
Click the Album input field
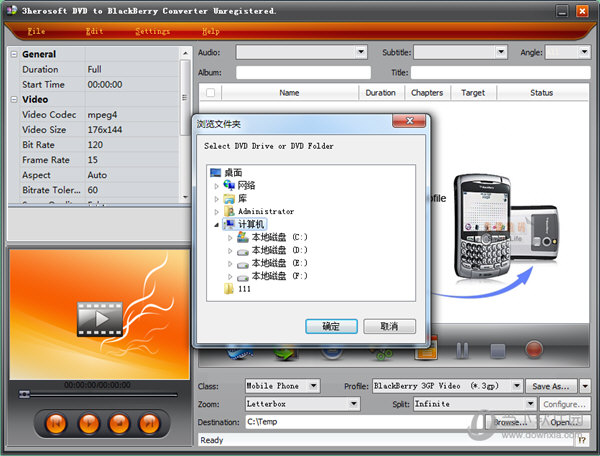pos(303,73)
